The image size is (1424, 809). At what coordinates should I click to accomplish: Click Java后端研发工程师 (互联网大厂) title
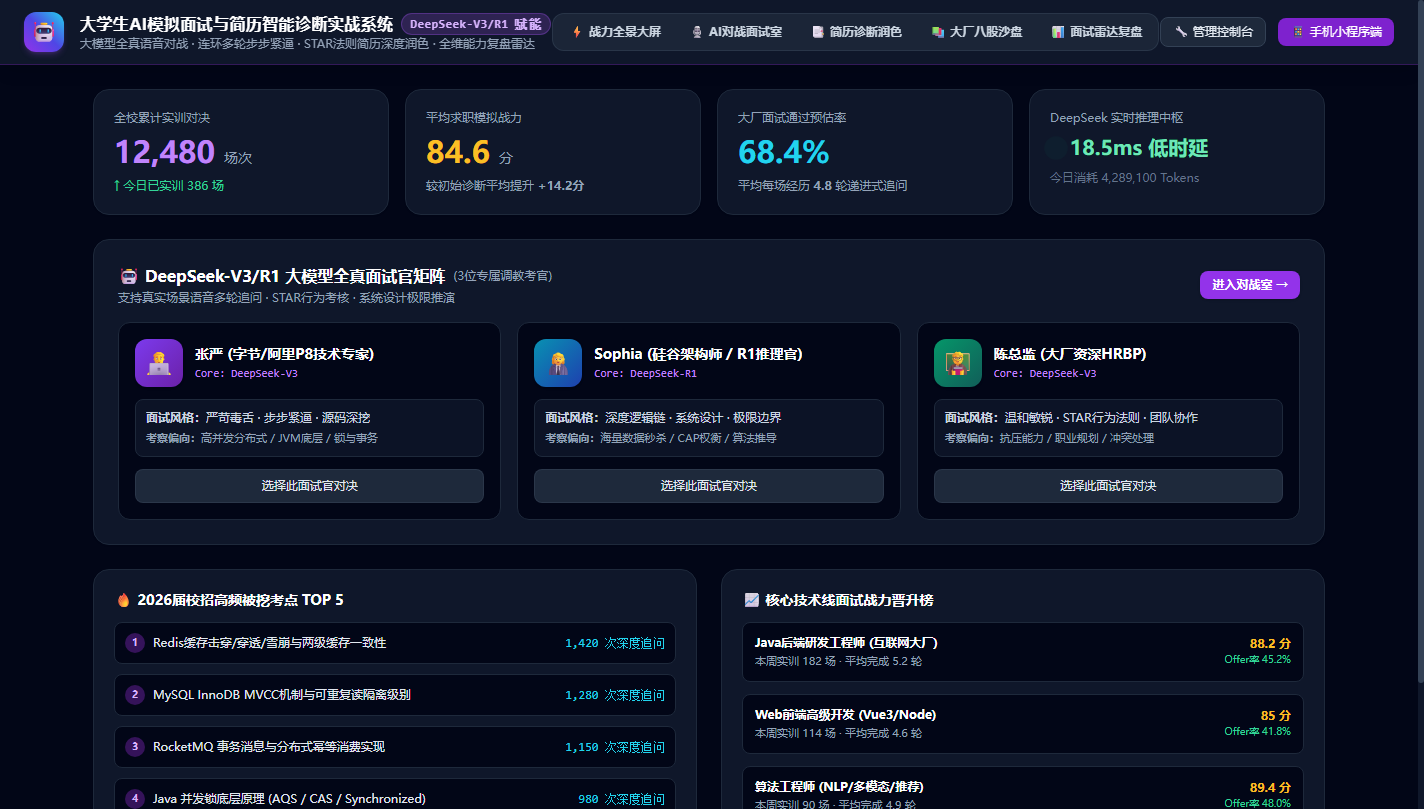(x=846, y=643)
